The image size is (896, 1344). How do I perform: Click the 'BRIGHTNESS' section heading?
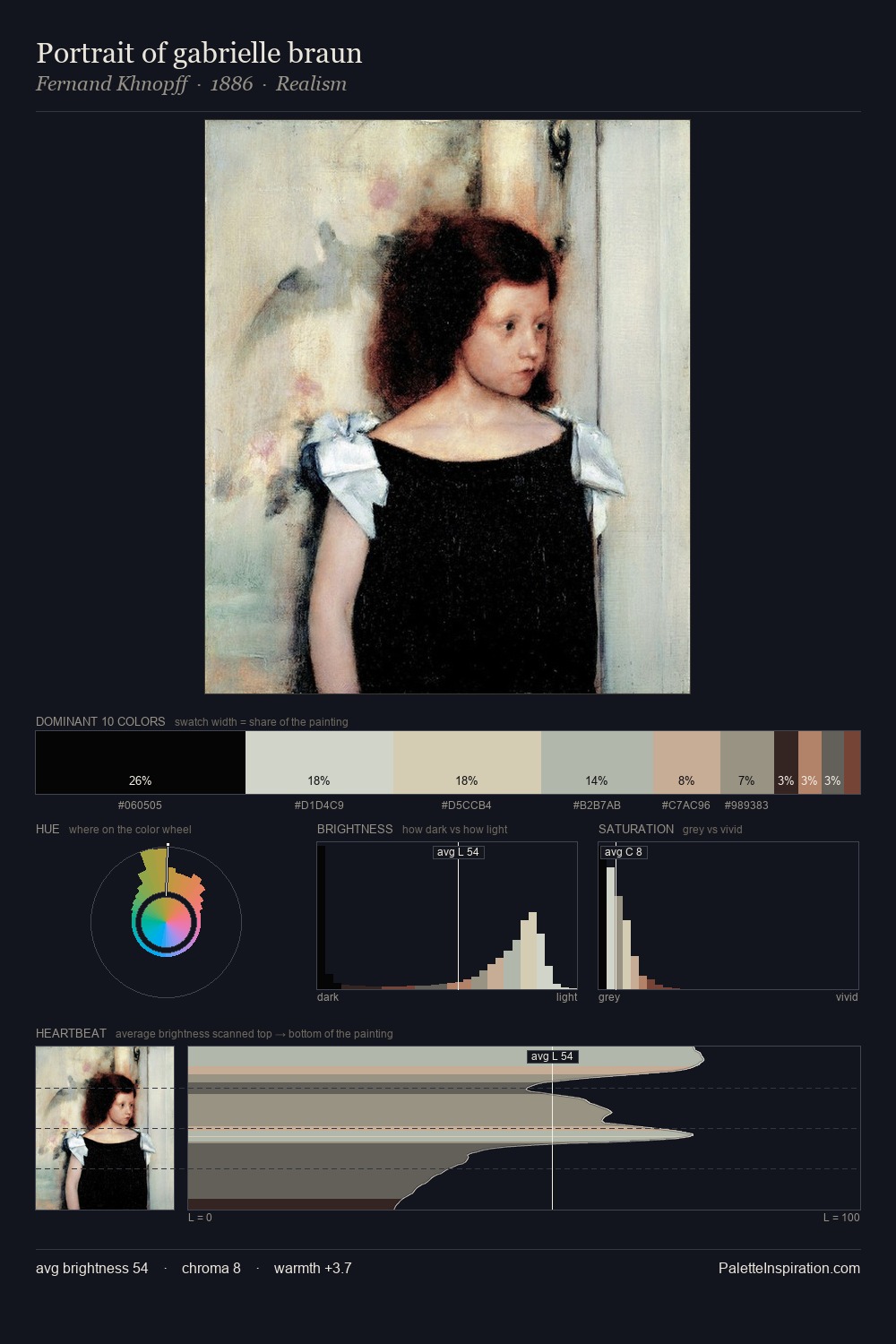pyautogui.click(x=355, y=829)
